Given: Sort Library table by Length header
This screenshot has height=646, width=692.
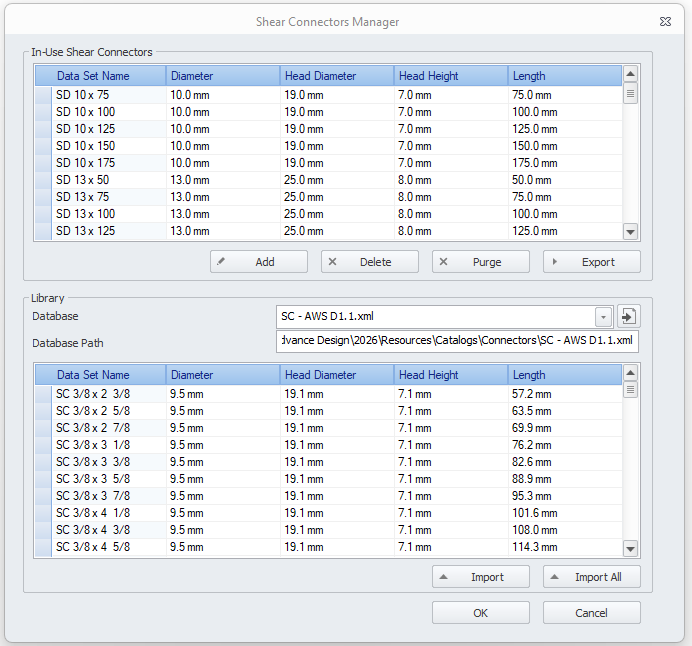Looking at the screenshot, I should pyautogui.click(x=565, y=375).
